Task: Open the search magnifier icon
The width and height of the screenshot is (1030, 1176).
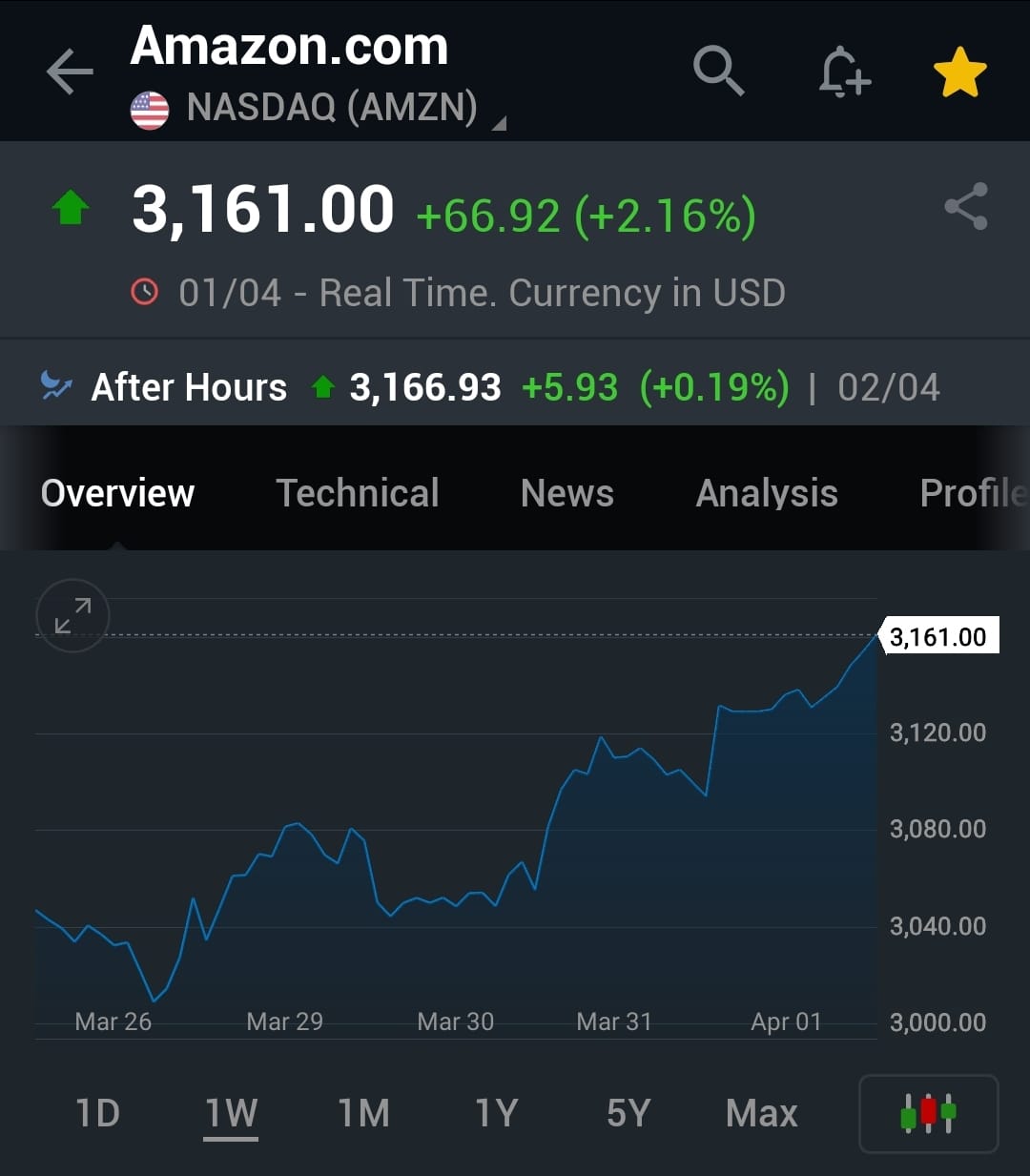Action: 718,70
